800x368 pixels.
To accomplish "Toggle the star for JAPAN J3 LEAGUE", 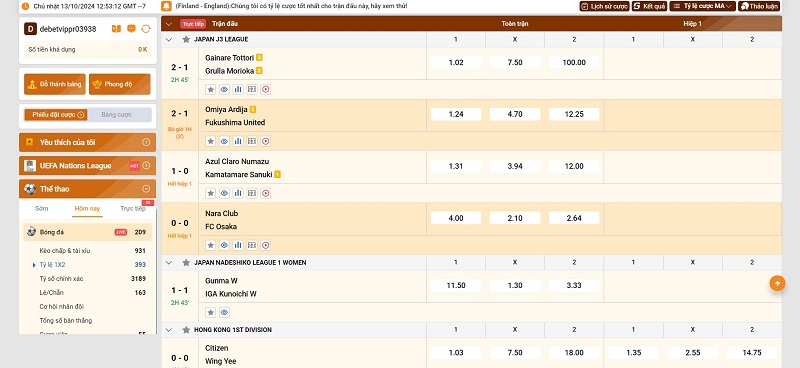I will coord(186,39).
